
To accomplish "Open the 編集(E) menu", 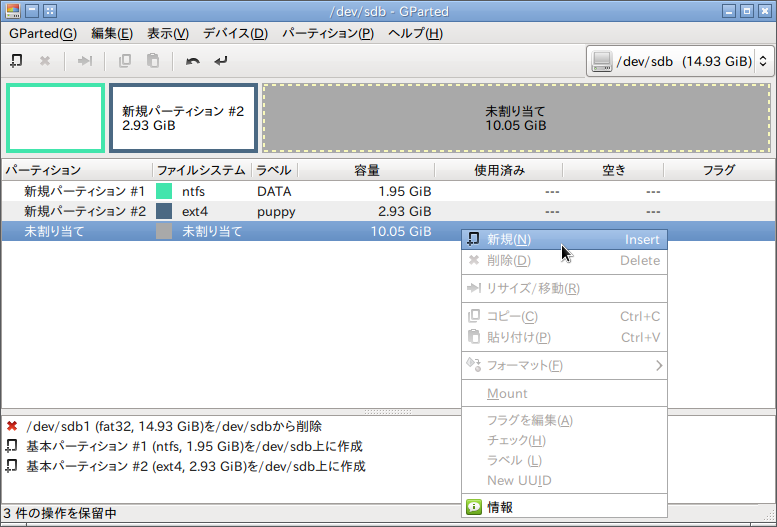I will [112, 34].
